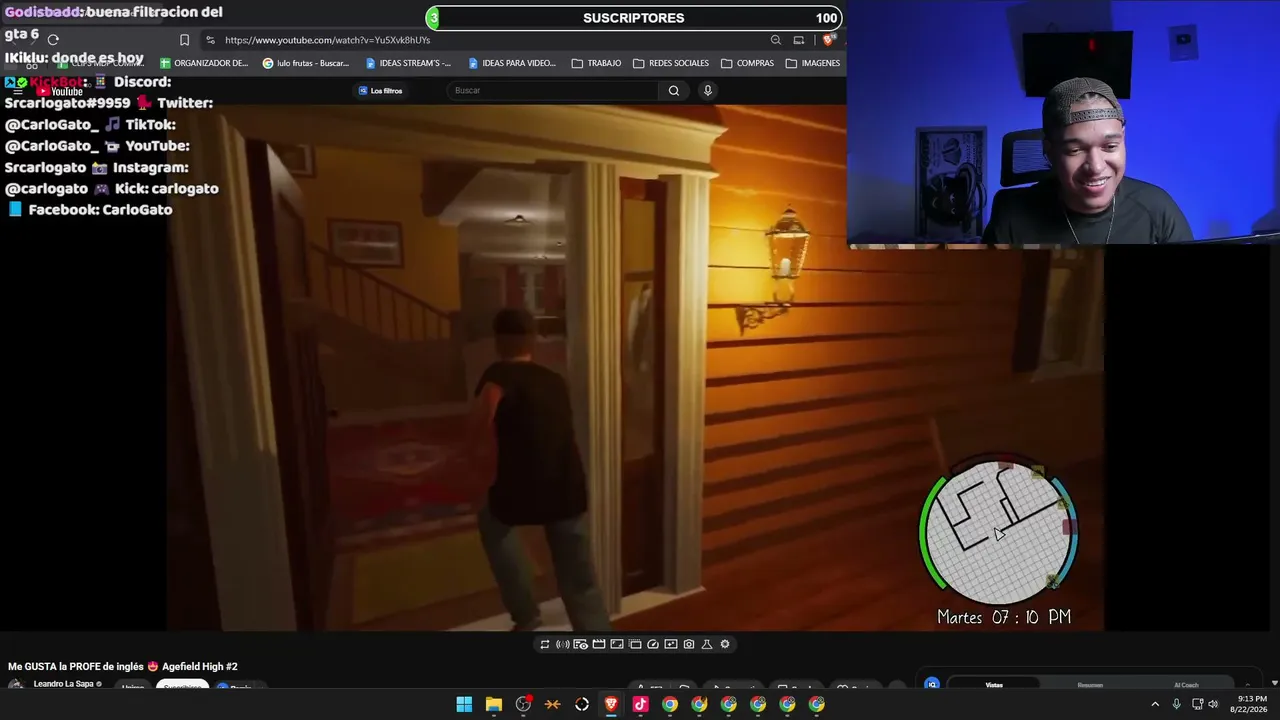Open the volume control in system tray
Viewport: 1280px width, 720px height.
pyautogui.click(x=1214, y=704)
